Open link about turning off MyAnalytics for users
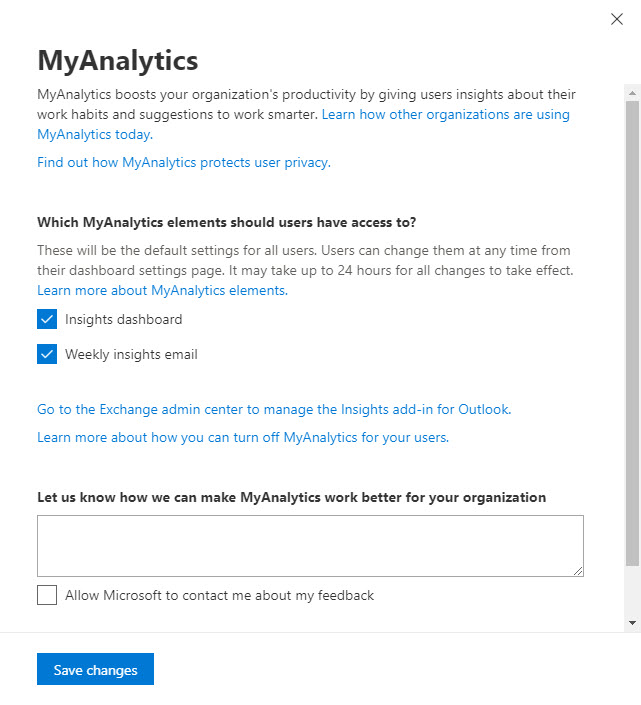 coord(242,437)
